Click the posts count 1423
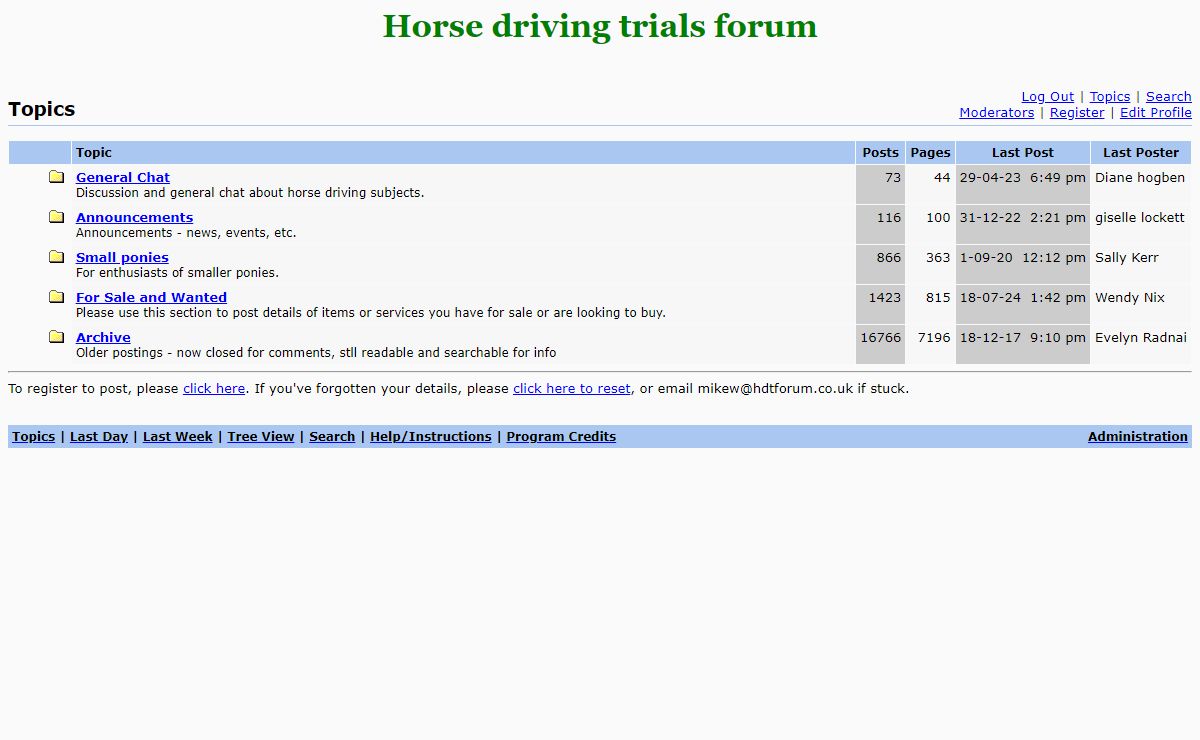 point(885,298)
